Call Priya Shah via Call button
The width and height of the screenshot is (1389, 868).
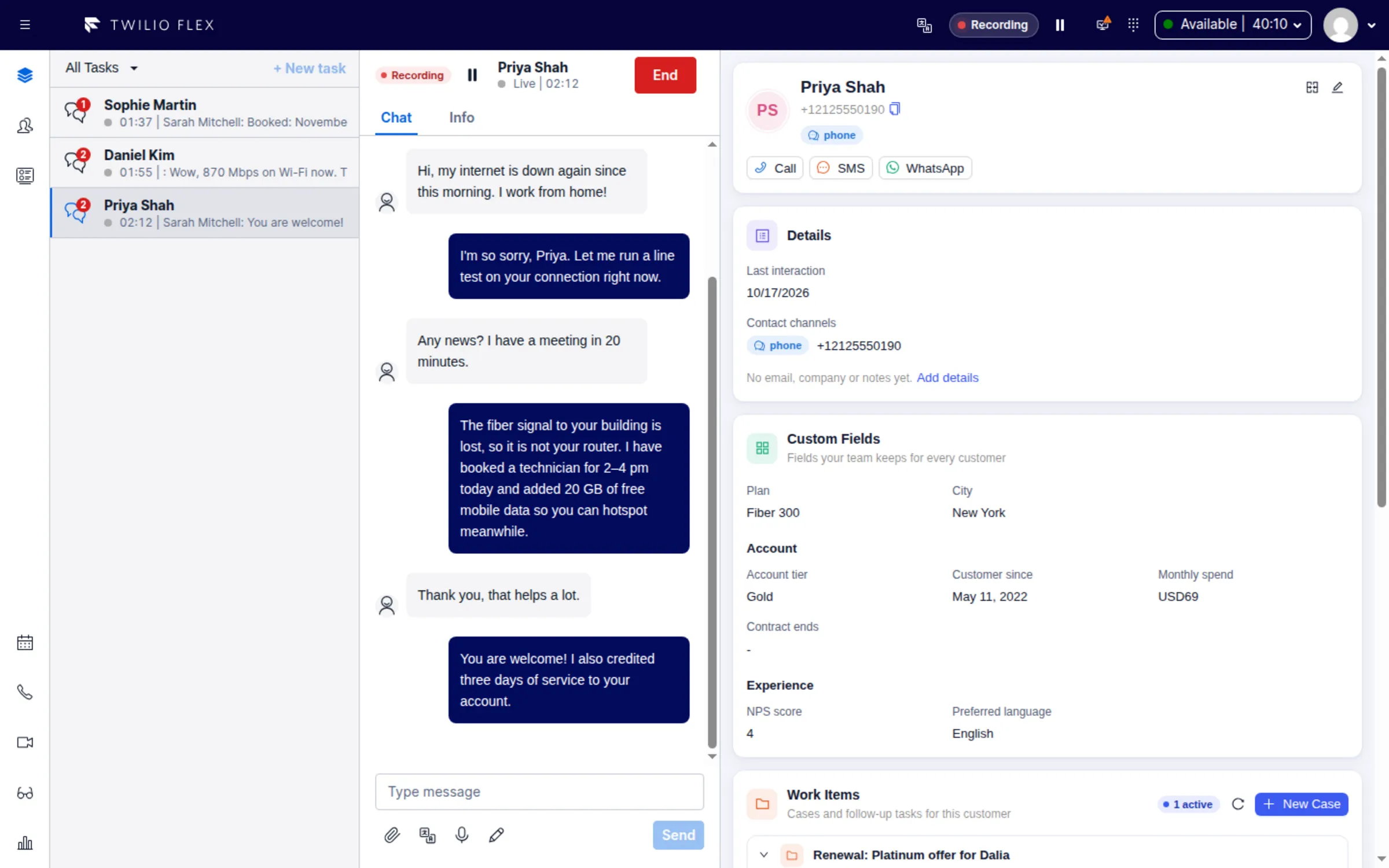click(x=775, y=168)
